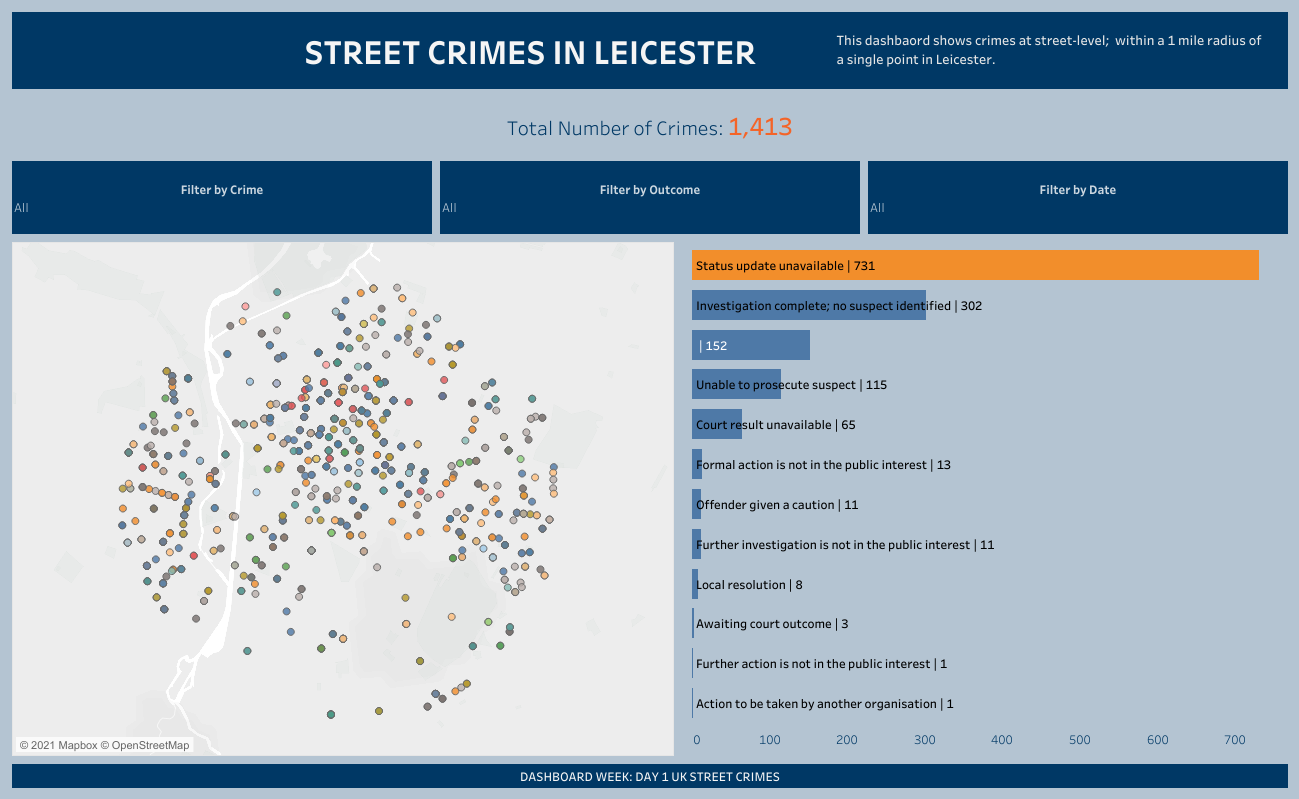Image resolution: width=1299 pixels, height=799 pixels.
Task: Click the 200 axis tick label
Action: pos(847,740)
